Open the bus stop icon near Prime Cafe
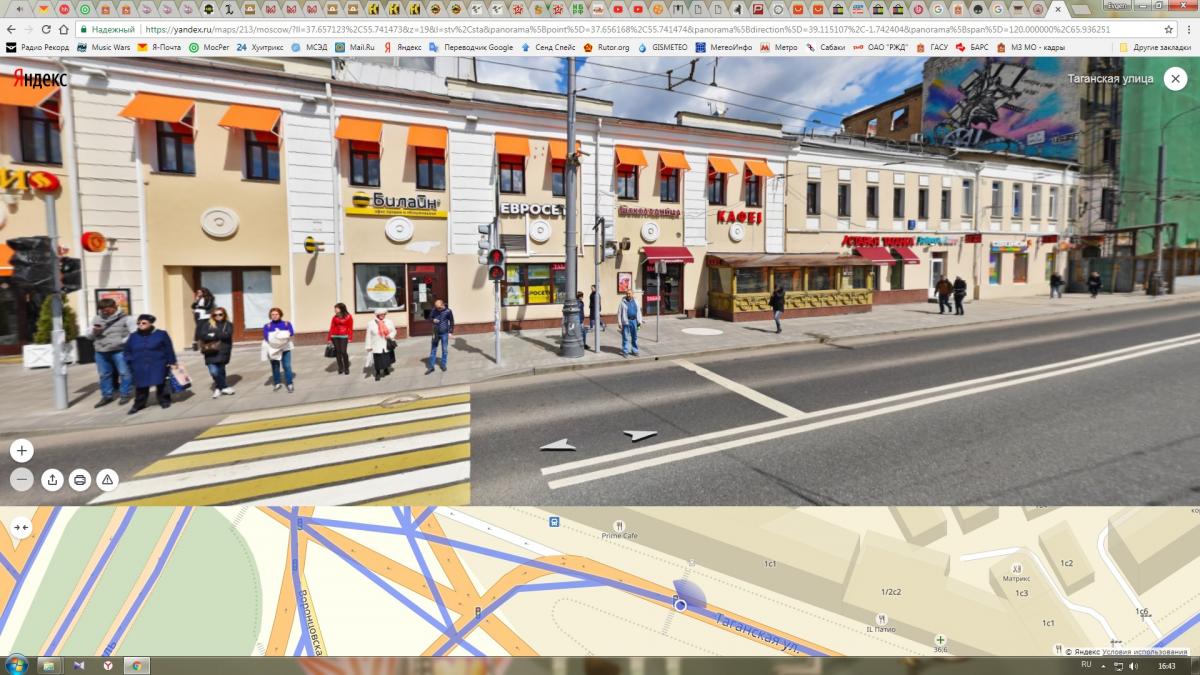Image resolution: width=1200 pixels, height=675 pixels. click(554, 521)
